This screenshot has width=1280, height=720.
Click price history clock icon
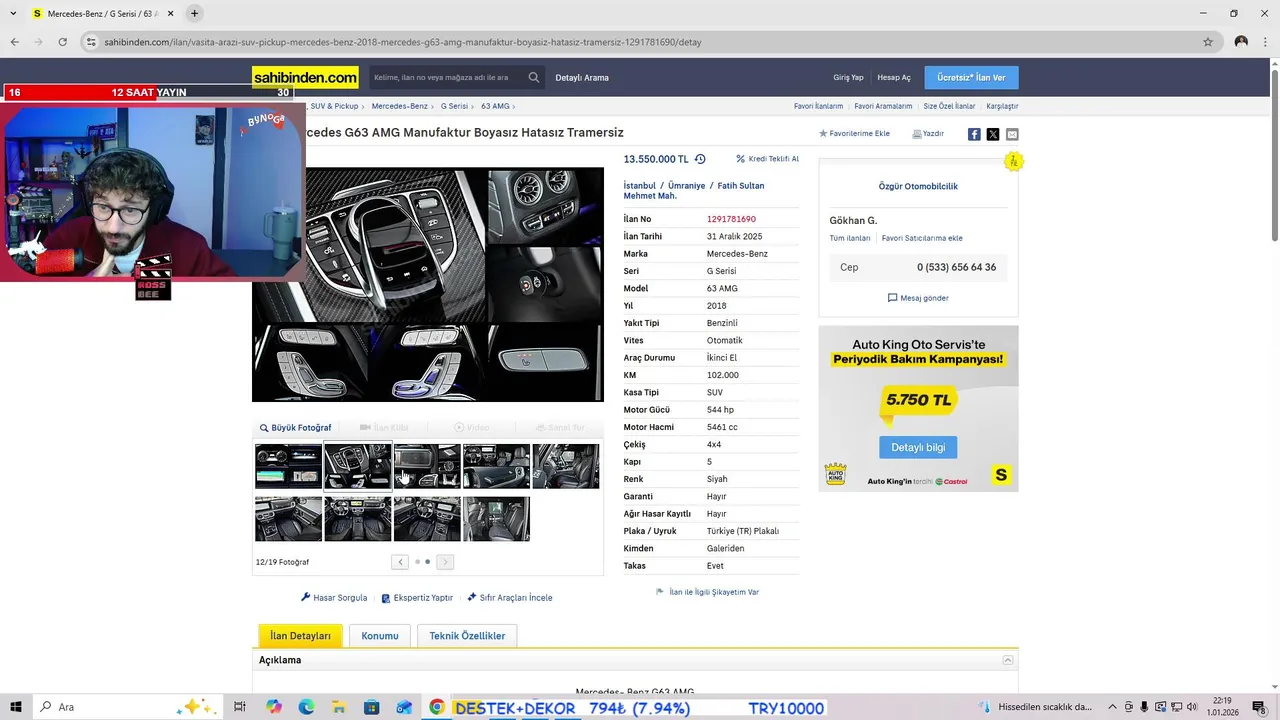pyautogui.click(x=700, y=159)
